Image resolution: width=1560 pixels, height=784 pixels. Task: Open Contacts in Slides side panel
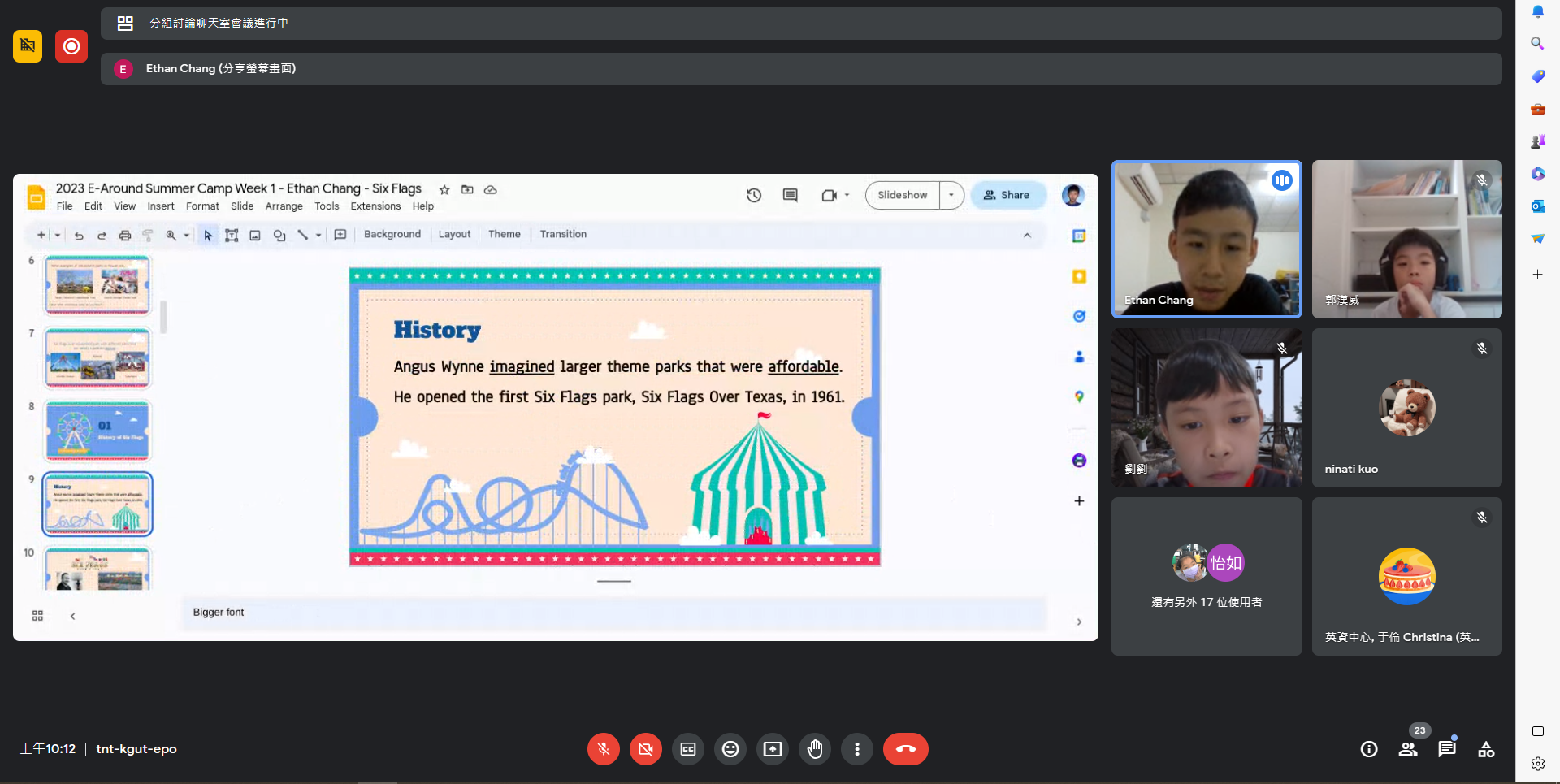[x=1079, y=356]
